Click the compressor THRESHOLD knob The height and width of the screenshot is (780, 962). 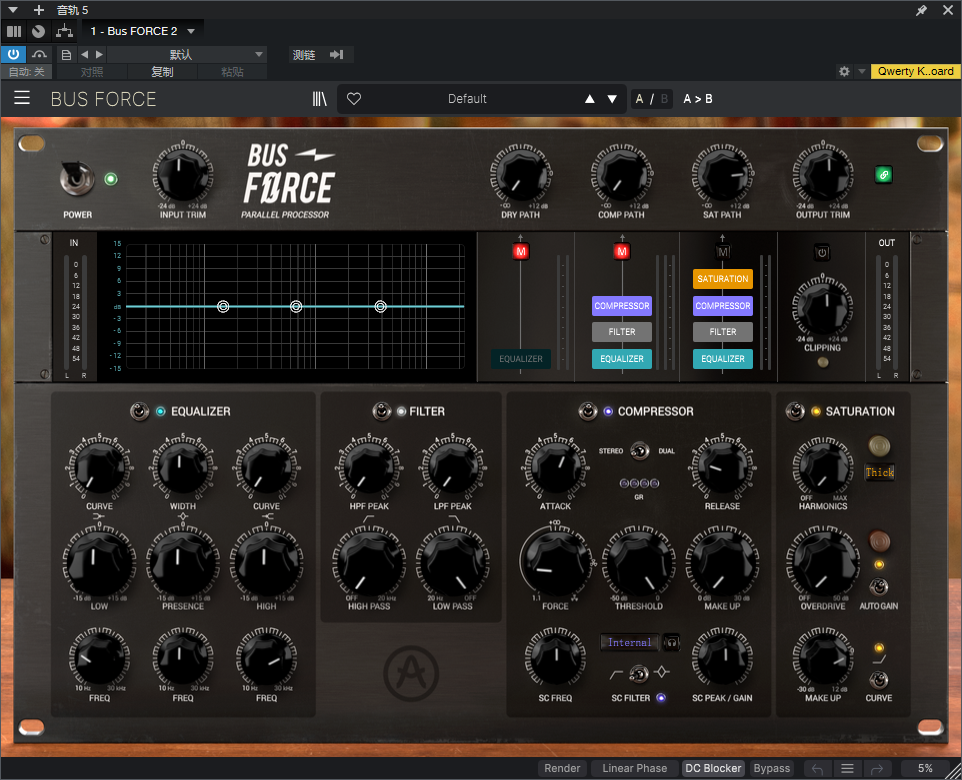[x=639, y=563]
